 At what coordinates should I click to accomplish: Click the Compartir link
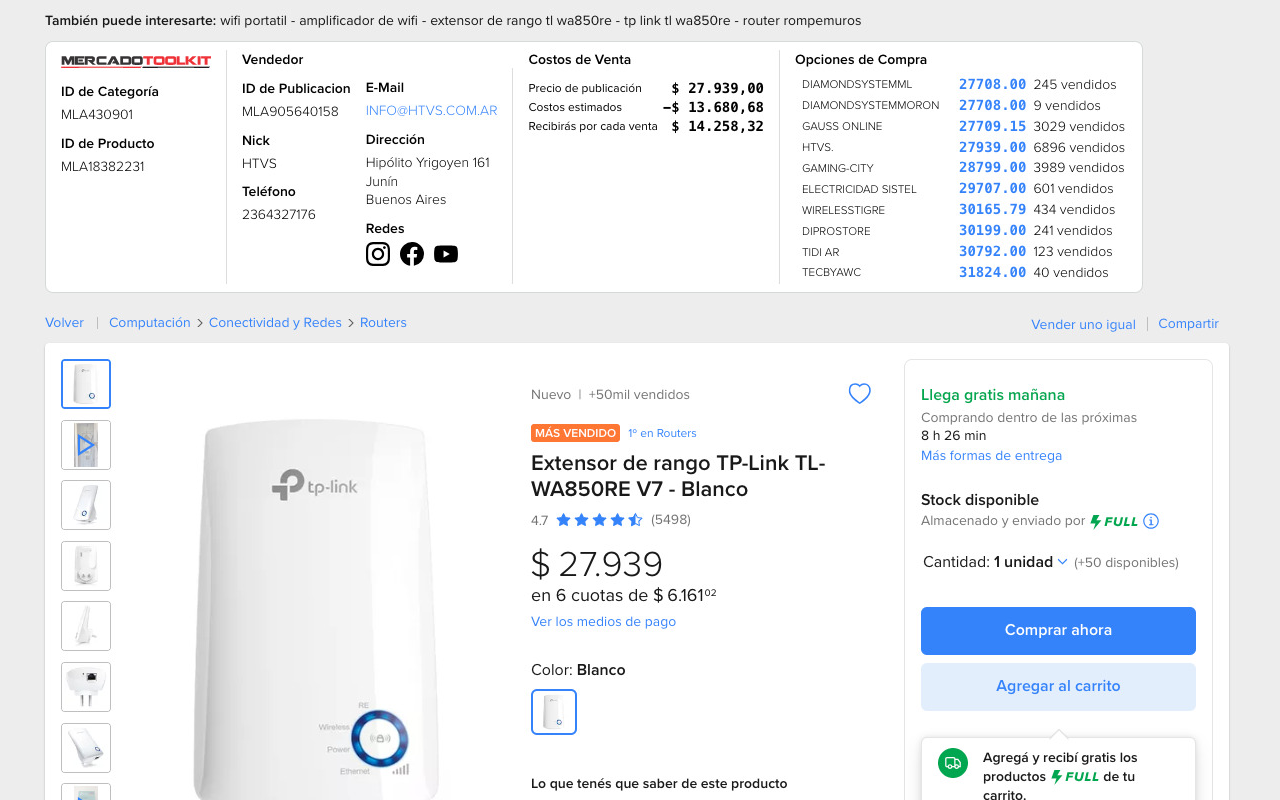(x=1188, y=324)
